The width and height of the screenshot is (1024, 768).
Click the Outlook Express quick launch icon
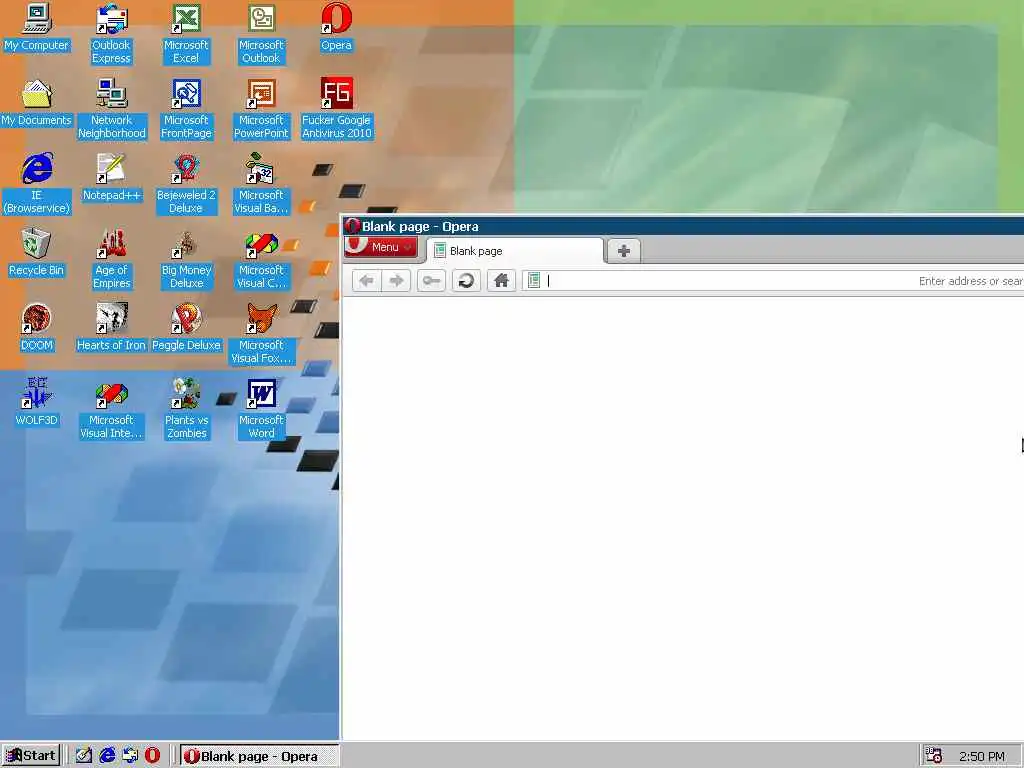click(130, 756)
